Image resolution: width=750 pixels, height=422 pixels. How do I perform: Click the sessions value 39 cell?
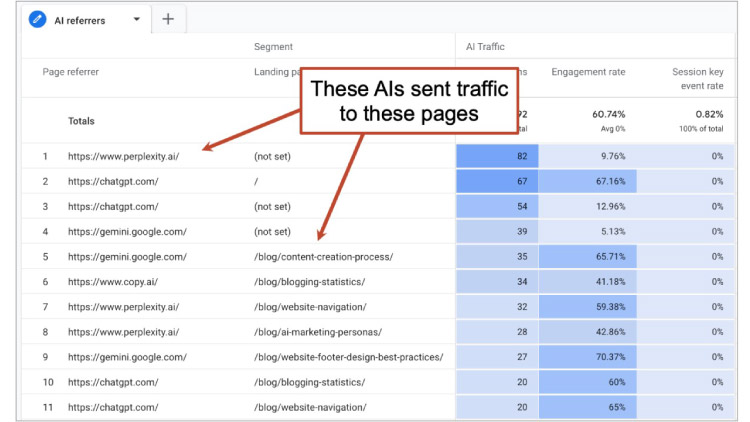(x=497, y=232)
